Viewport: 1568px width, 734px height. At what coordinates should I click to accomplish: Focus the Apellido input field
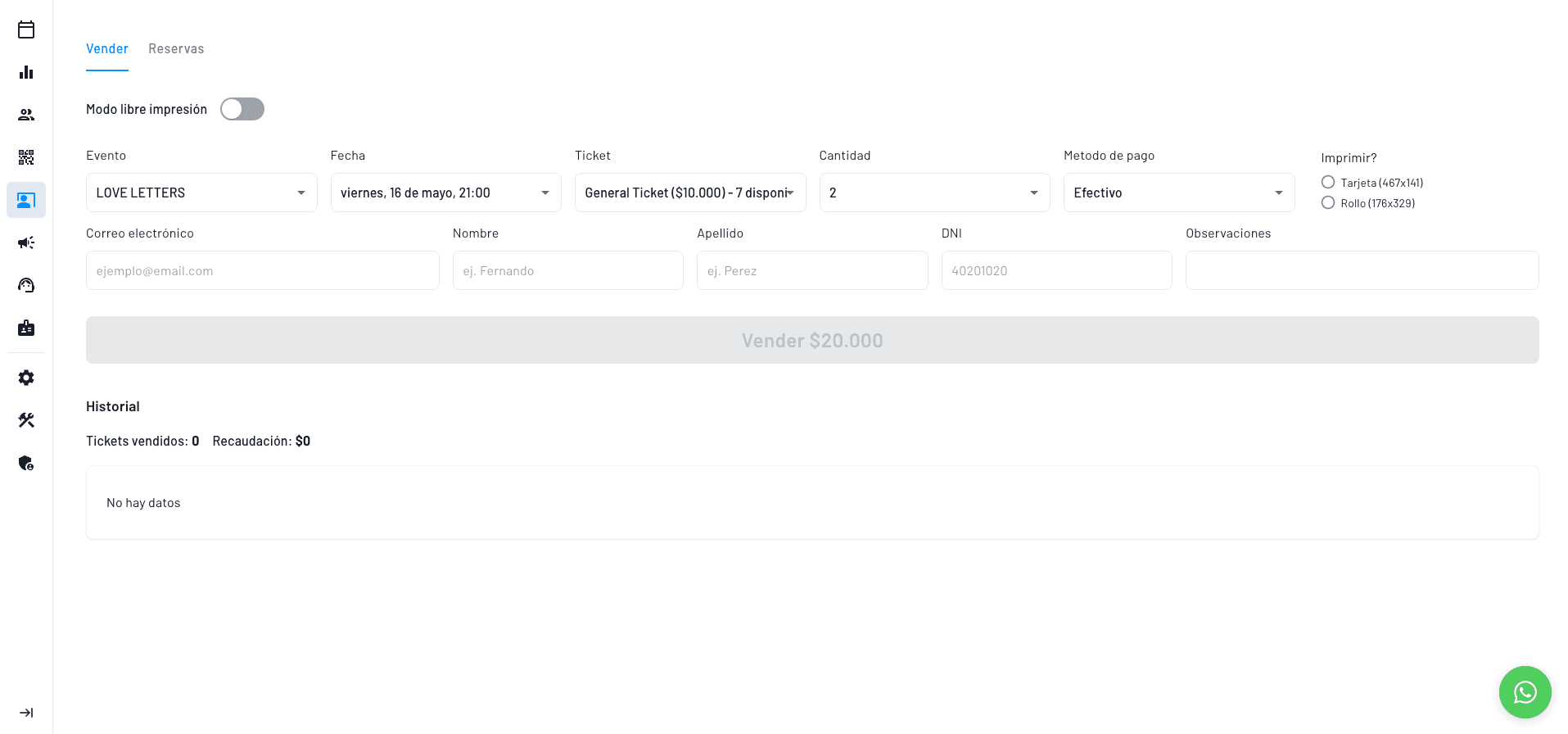812,270
